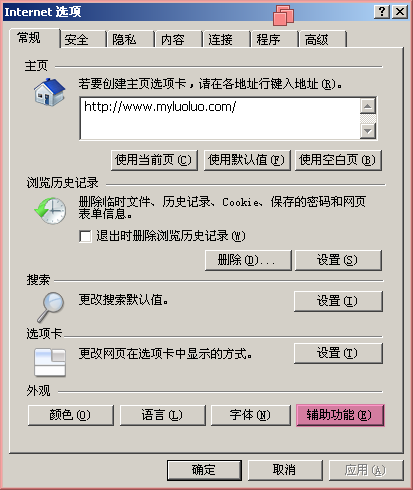Screen dimensions: 413x490
Task: Click the homepage box scroll up arrow
Action: (368, 106)
